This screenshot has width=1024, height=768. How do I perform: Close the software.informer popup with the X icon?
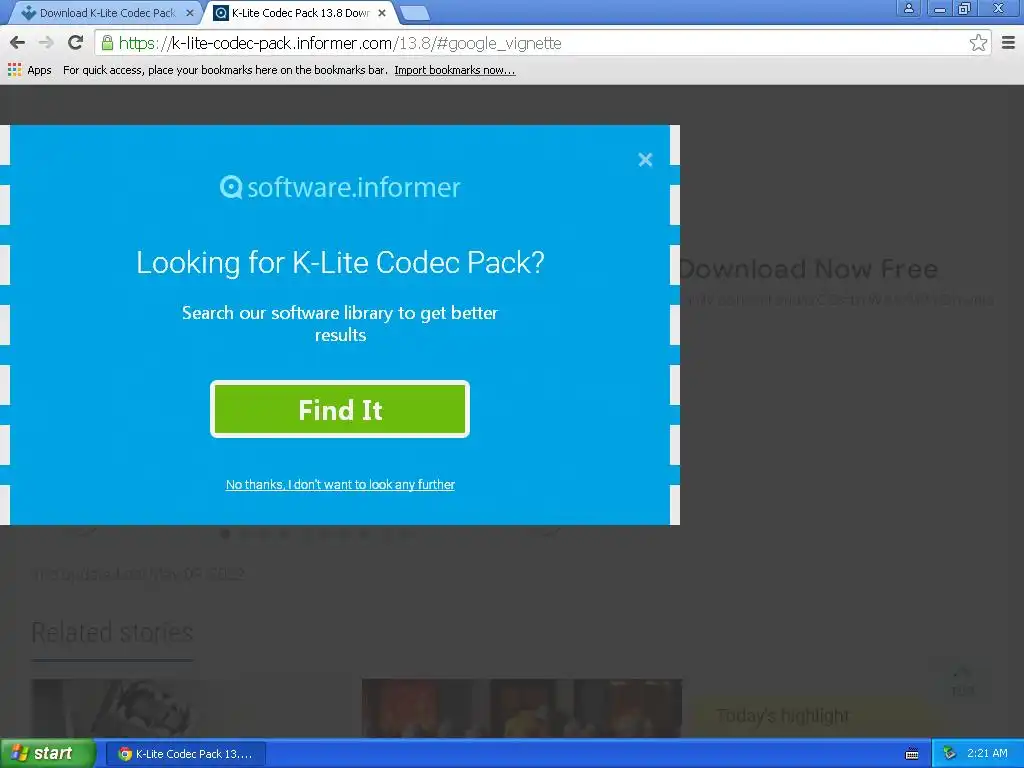[x=645, y=159]
